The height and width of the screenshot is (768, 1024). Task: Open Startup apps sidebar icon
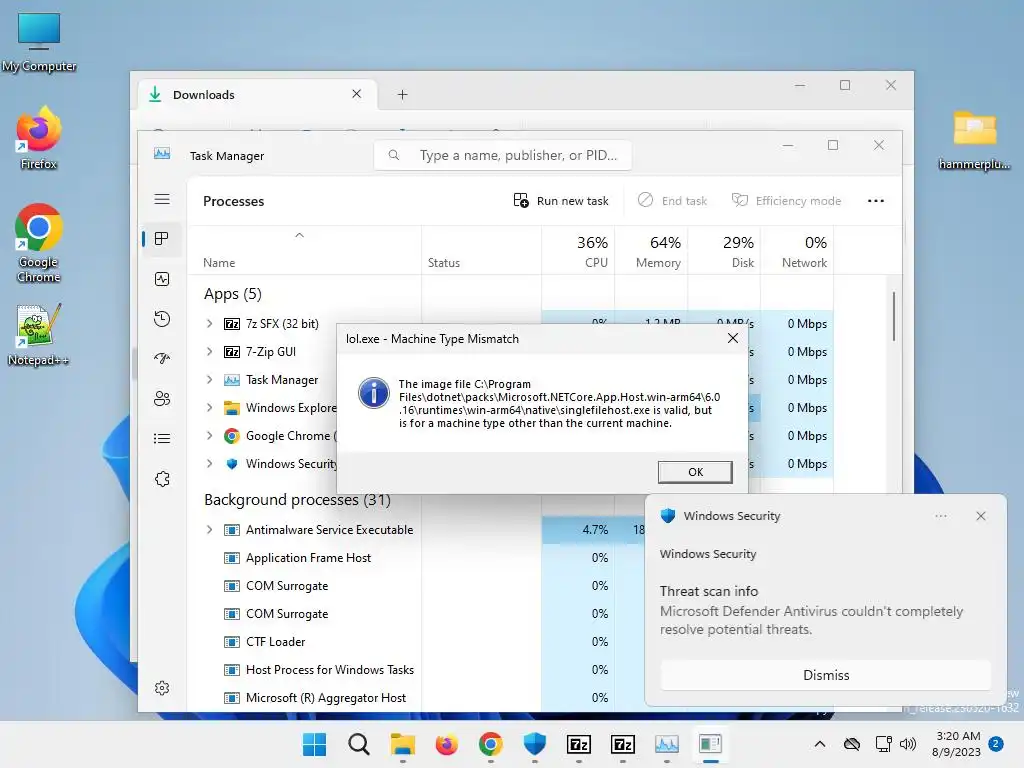[162, 359]
